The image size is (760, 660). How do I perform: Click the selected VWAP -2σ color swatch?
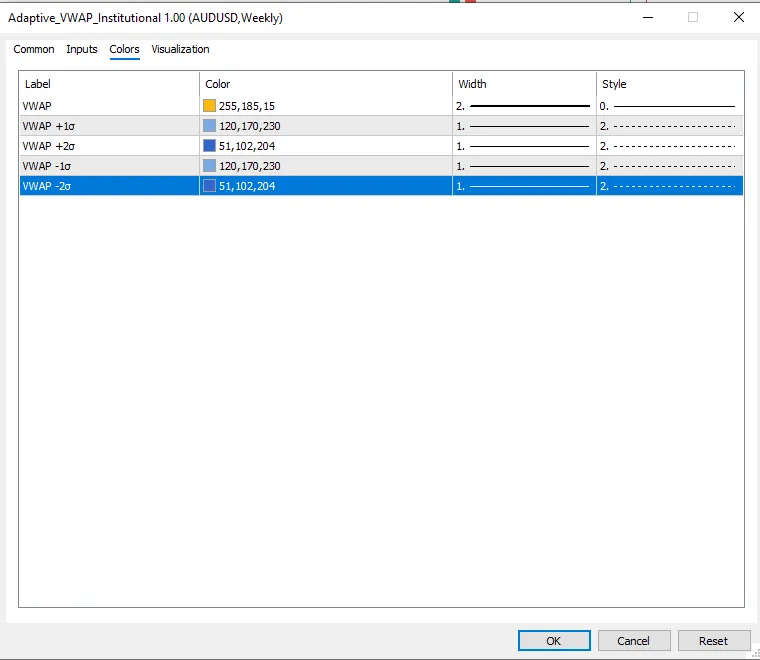(209, 185)
